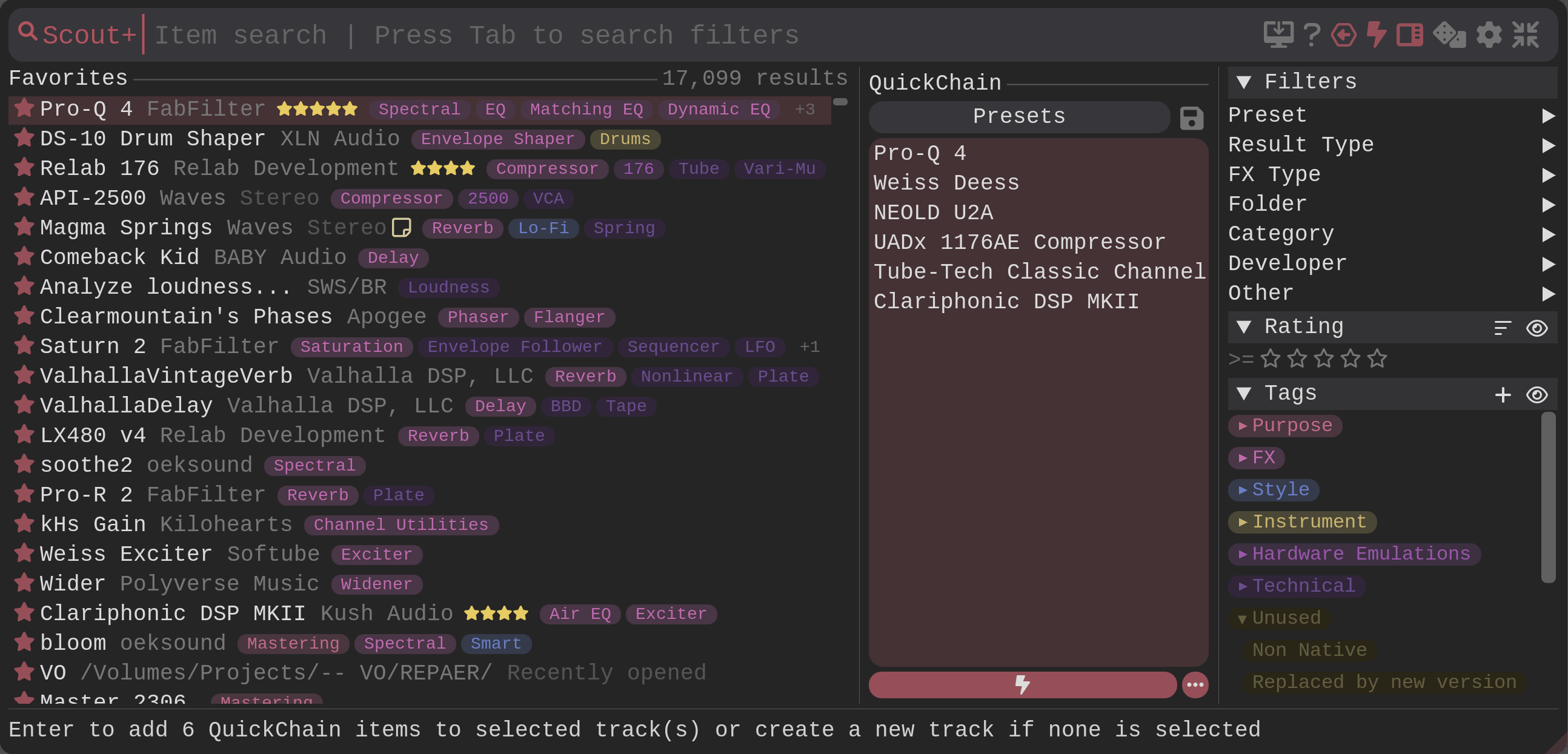Set minimum rating to three stars

point(1323,359)
